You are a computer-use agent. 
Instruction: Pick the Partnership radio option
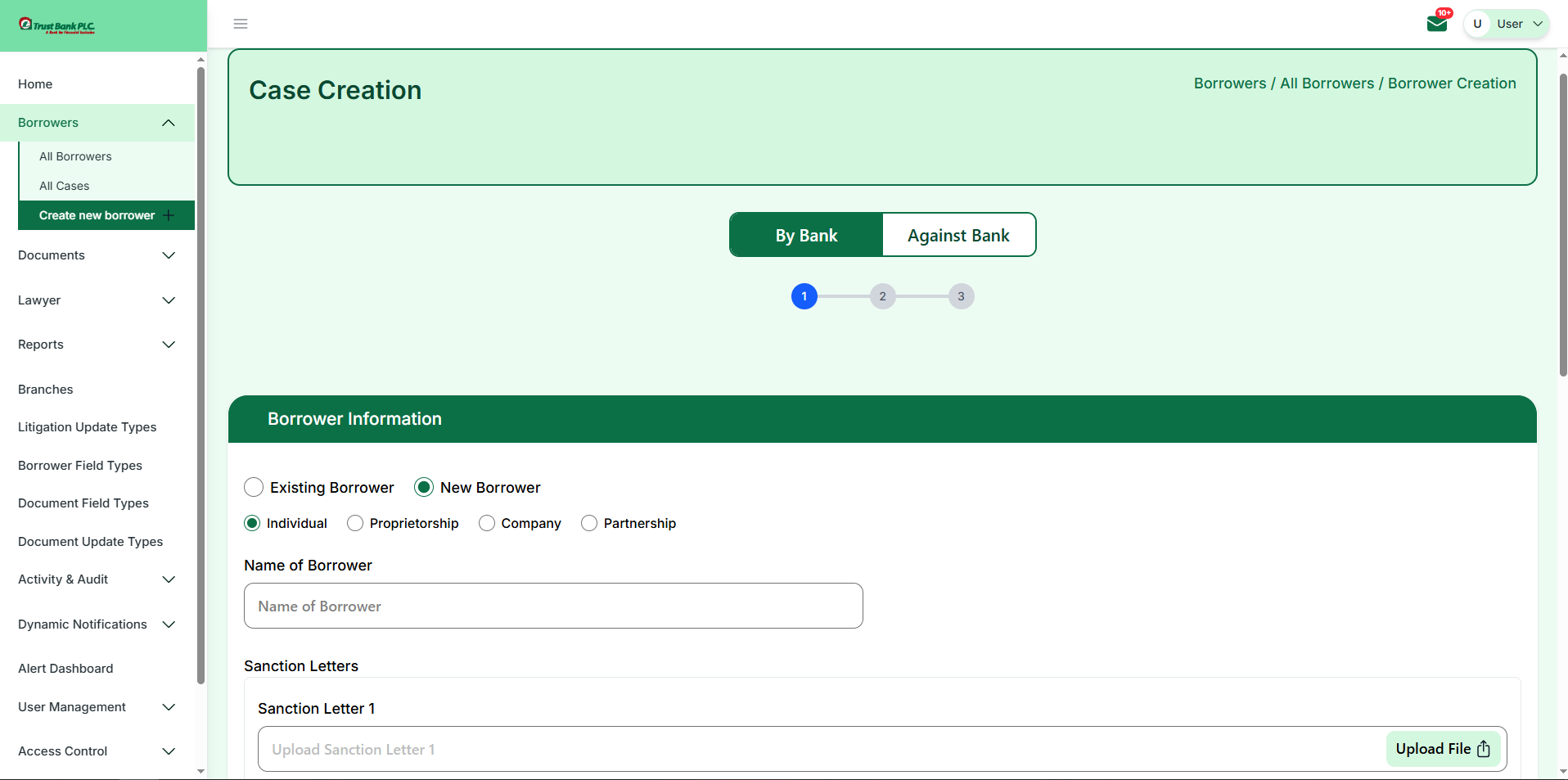589,523
